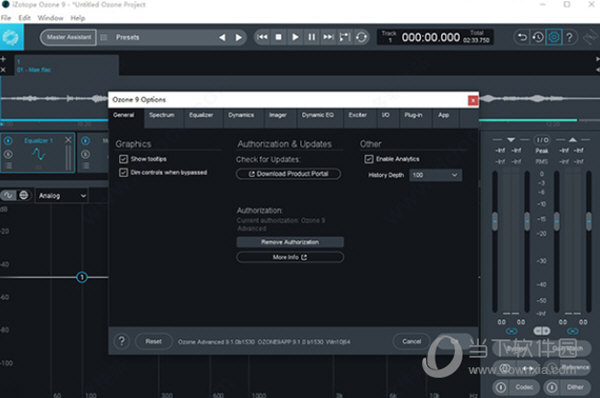Open the Edit menu

pos(24,18)
